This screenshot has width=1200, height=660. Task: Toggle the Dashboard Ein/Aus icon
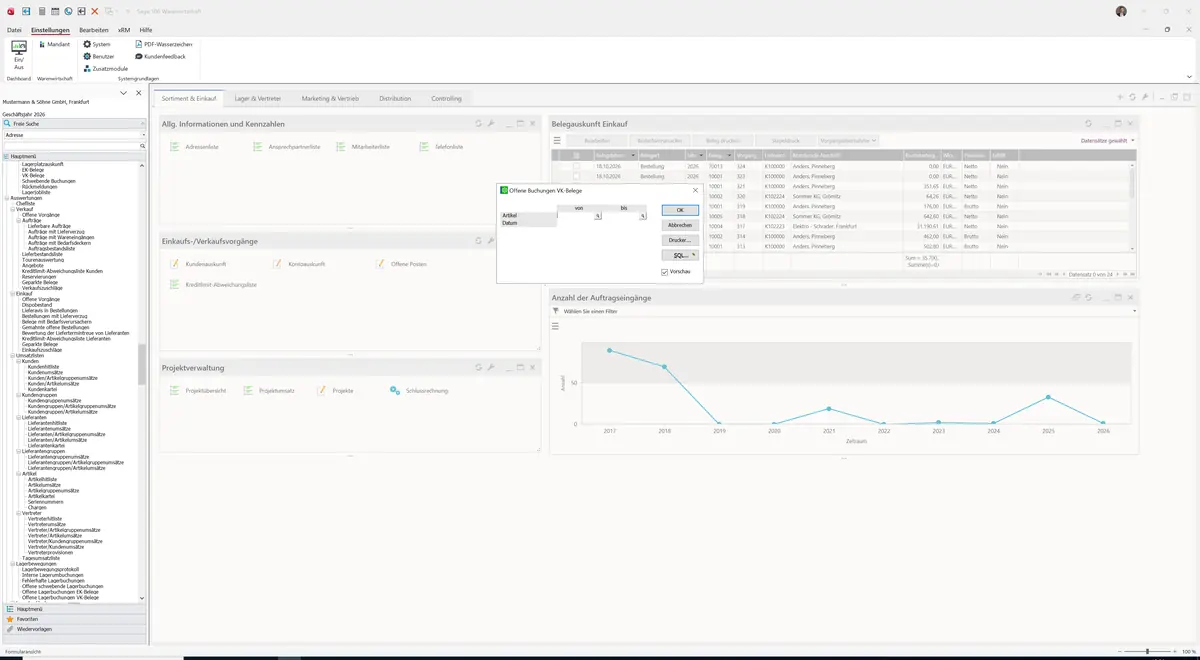tap(19, 55)
